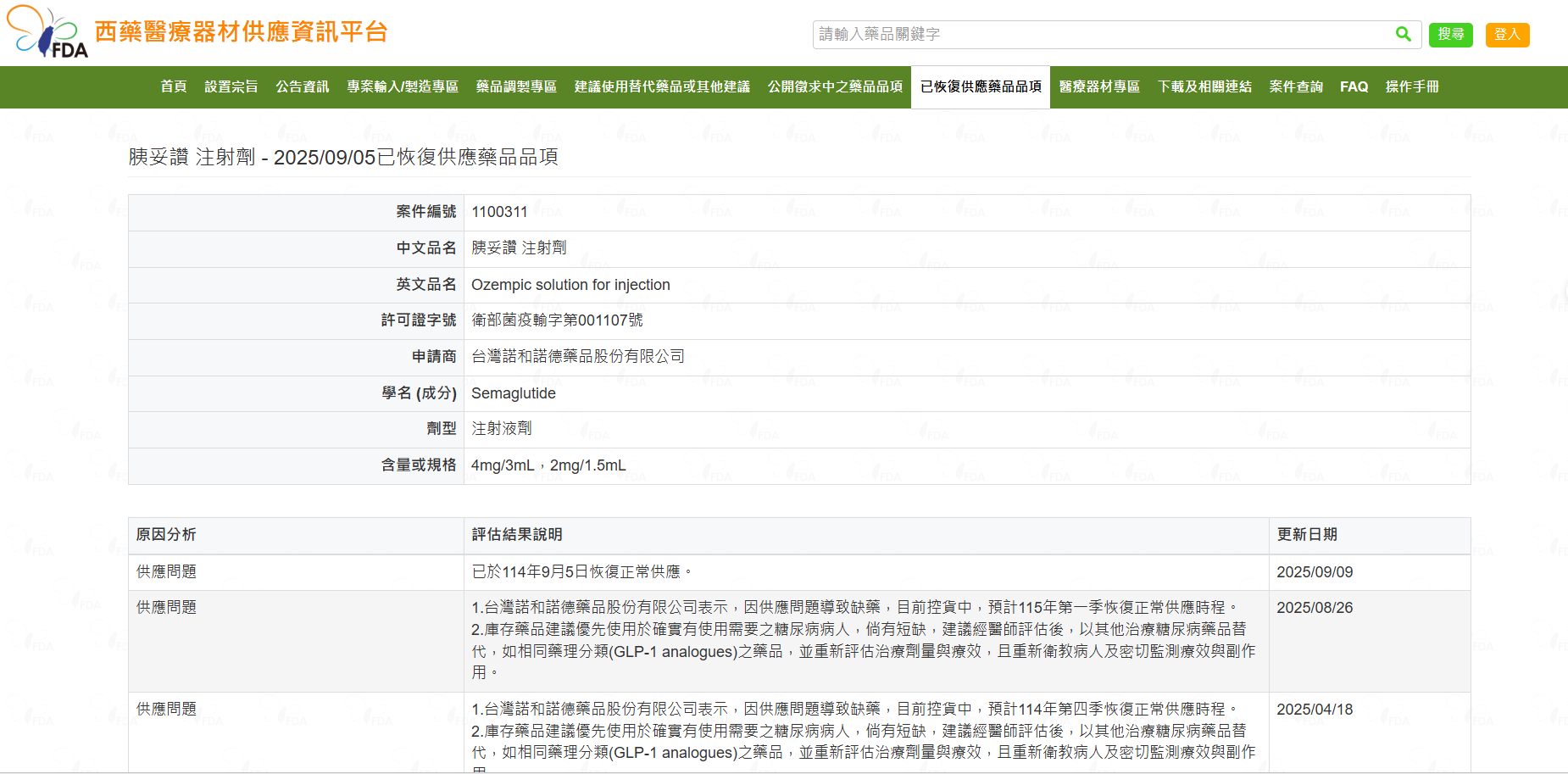Click update date 2025/04/18

click(1315, 710)
